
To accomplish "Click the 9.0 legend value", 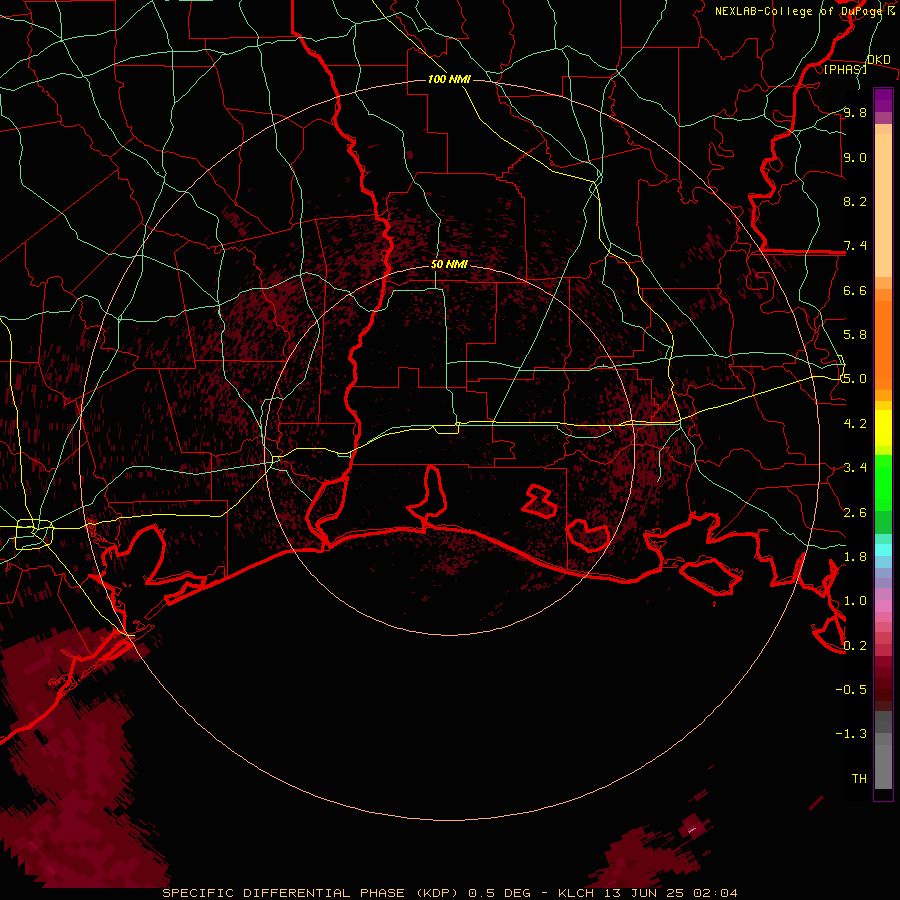I will [855, 157].
